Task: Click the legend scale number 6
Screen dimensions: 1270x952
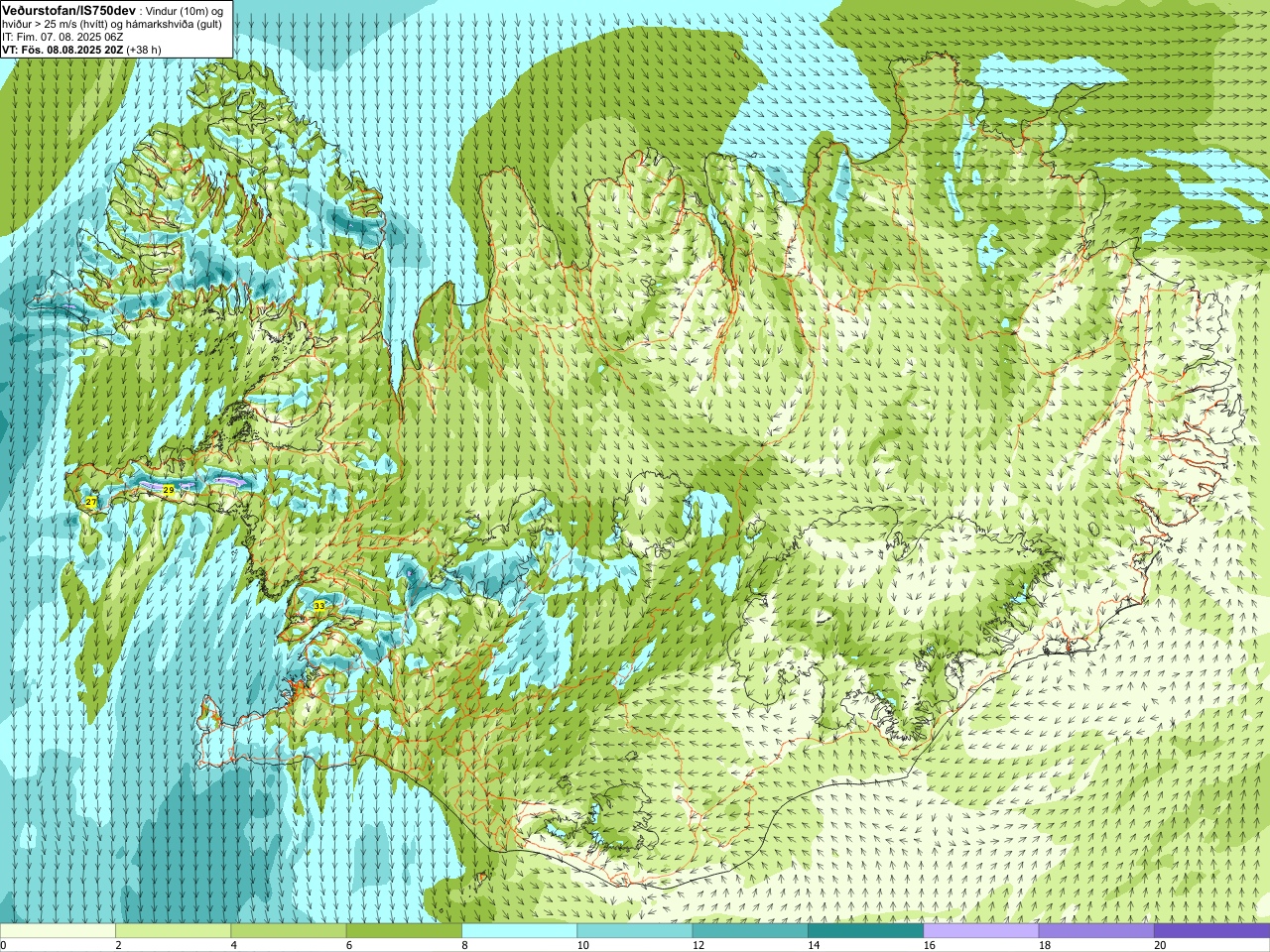Action: (x=349, y=945)
